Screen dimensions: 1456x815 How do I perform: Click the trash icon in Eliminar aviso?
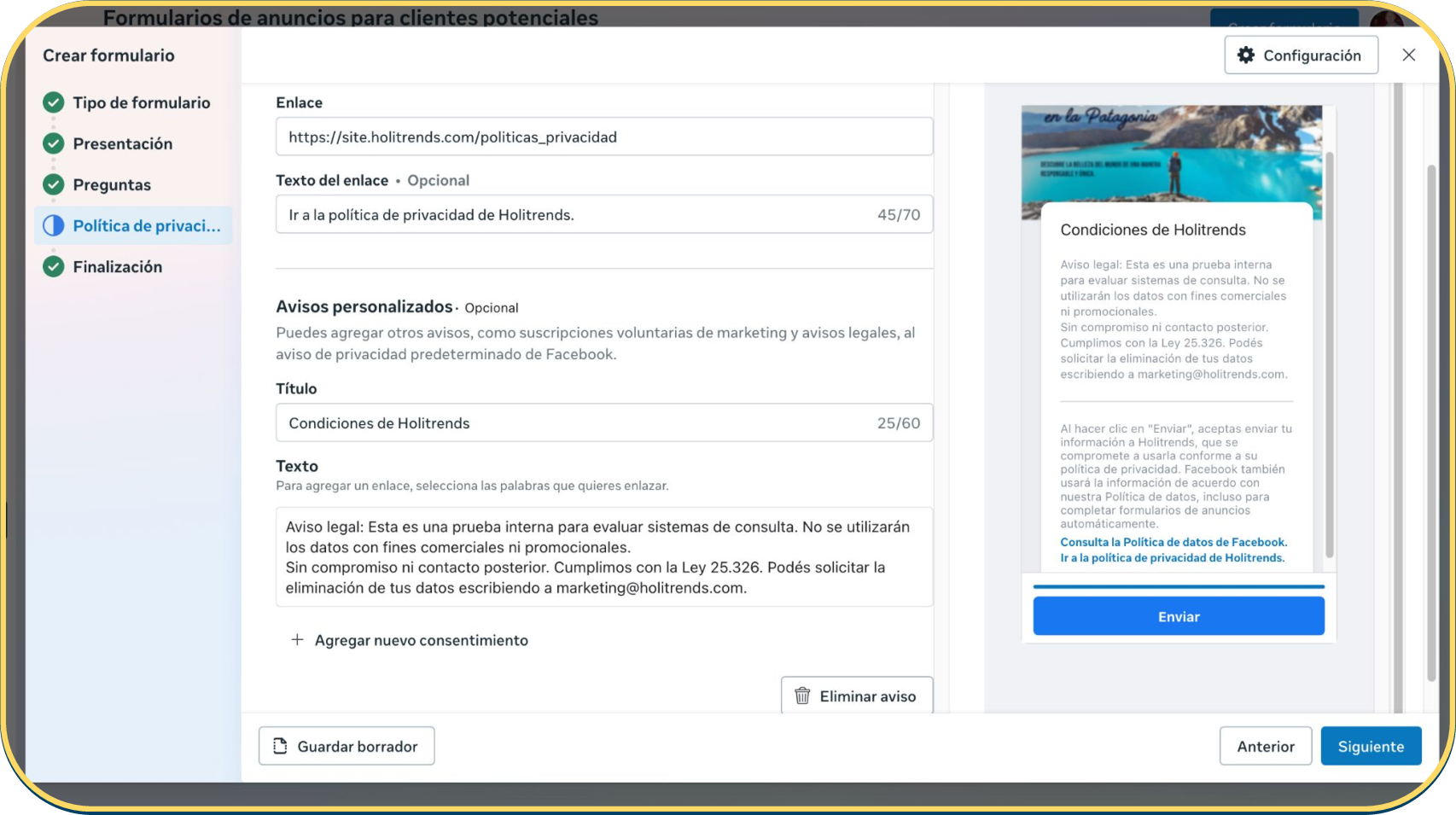pos(802,696)
